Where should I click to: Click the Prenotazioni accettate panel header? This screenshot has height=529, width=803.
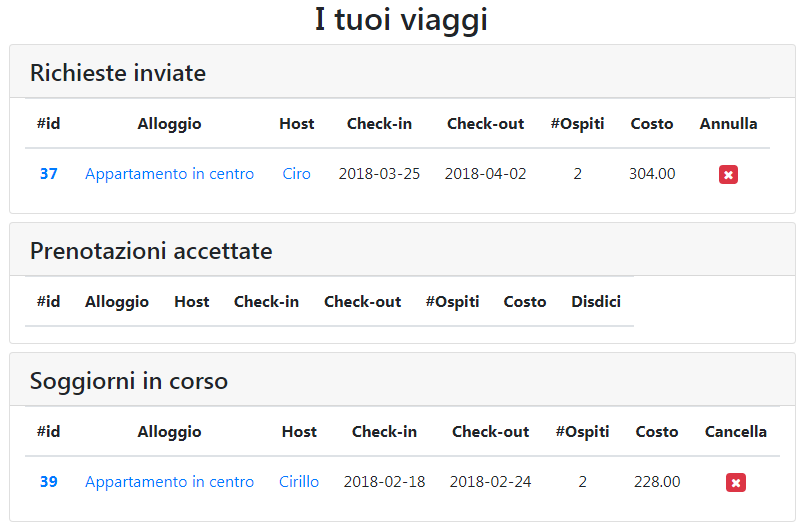(x=403, y=249)
